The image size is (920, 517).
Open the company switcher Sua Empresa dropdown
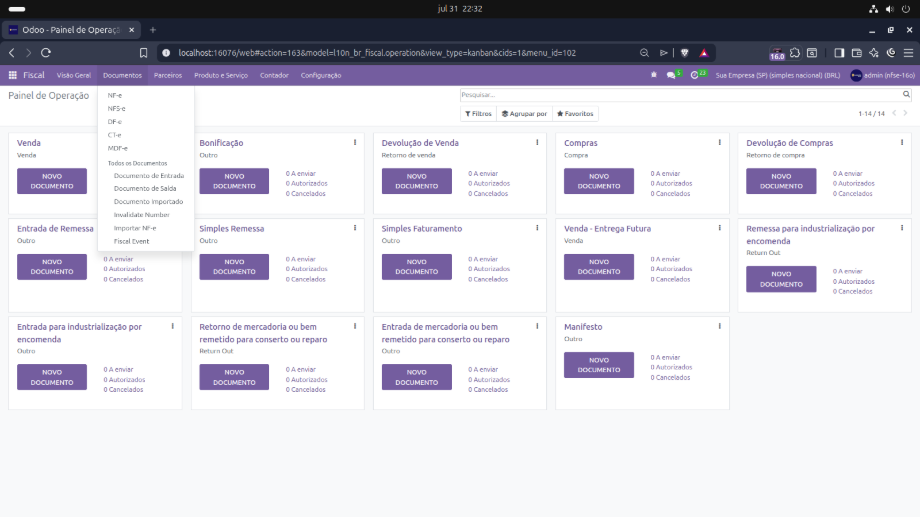point(777,75)
